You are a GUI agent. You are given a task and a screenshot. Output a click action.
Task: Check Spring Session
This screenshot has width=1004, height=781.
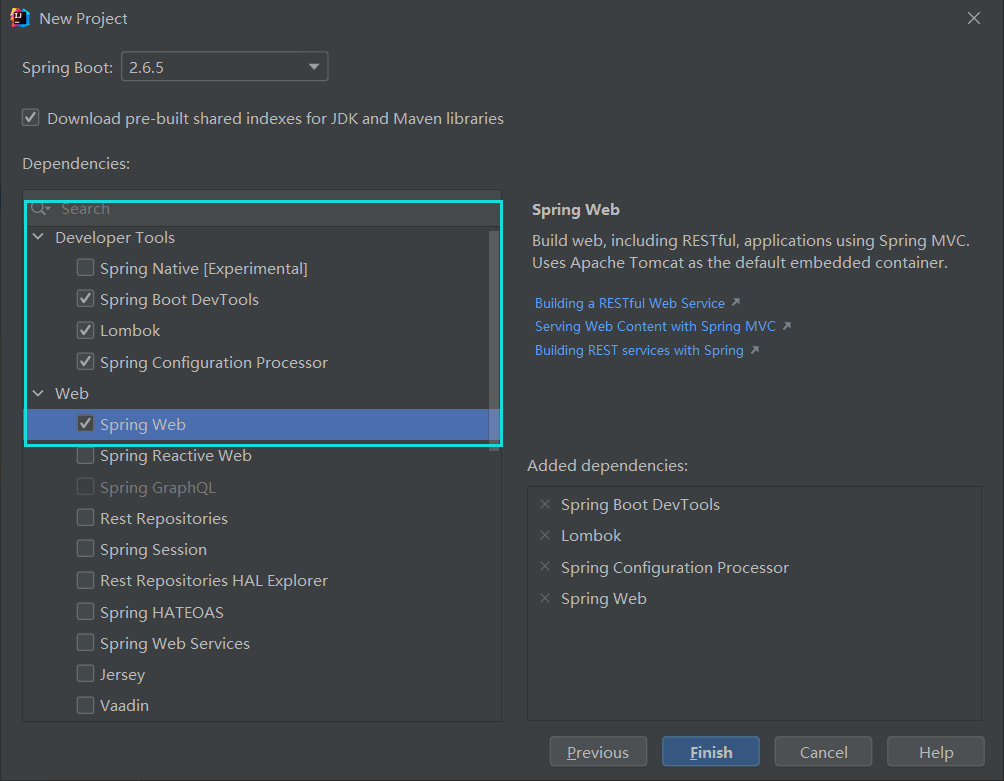click(x=85, y=549)
